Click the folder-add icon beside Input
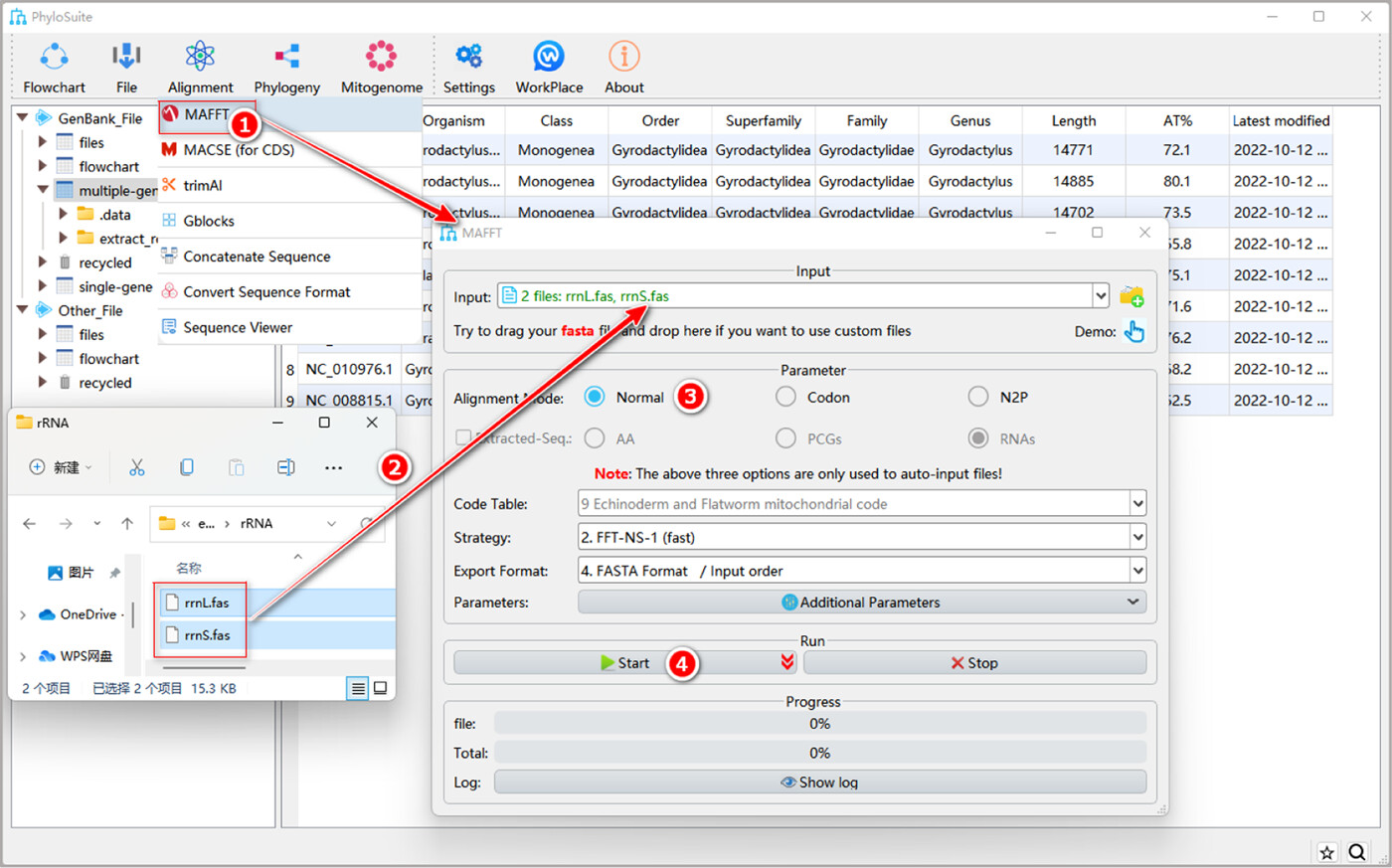 1131,296
